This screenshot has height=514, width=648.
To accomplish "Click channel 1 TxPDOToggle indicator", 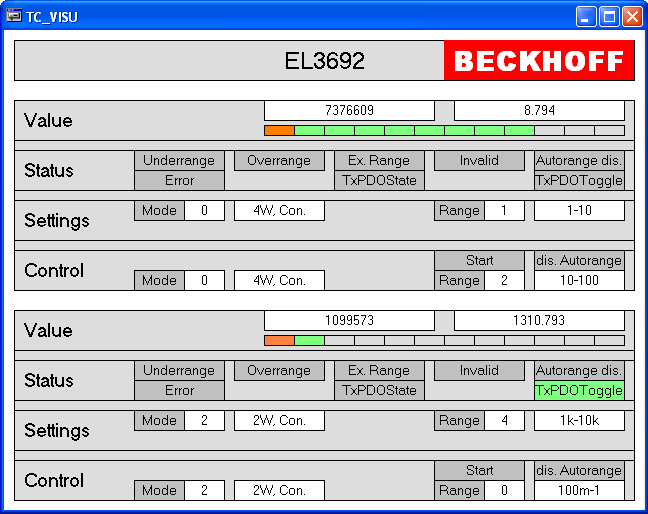I will point(579,181).
